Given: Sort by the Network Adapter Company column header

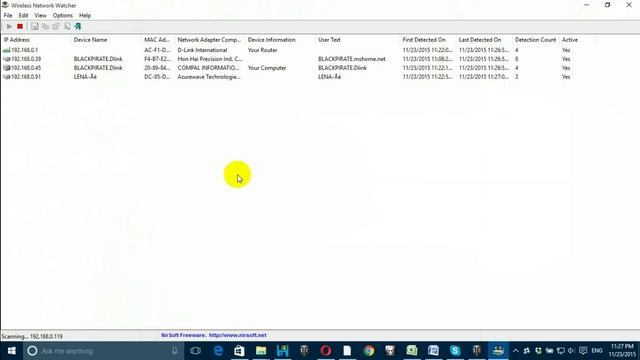Looking at the screenshot, I should point(210,40).
